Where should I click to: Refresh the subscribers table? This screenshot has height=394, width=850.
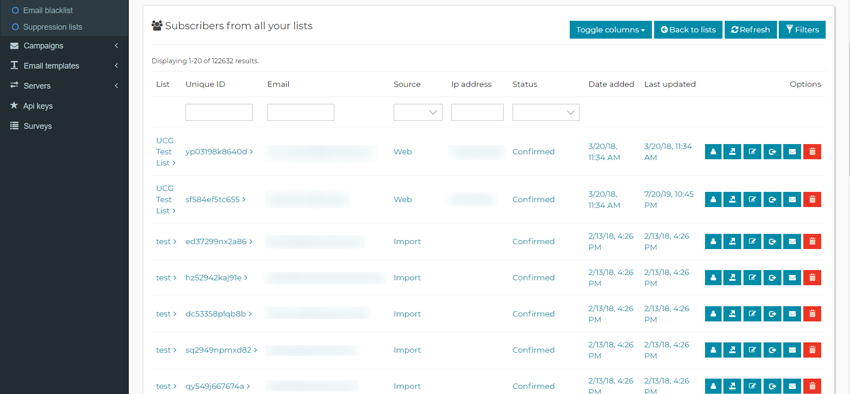(751, 30)
